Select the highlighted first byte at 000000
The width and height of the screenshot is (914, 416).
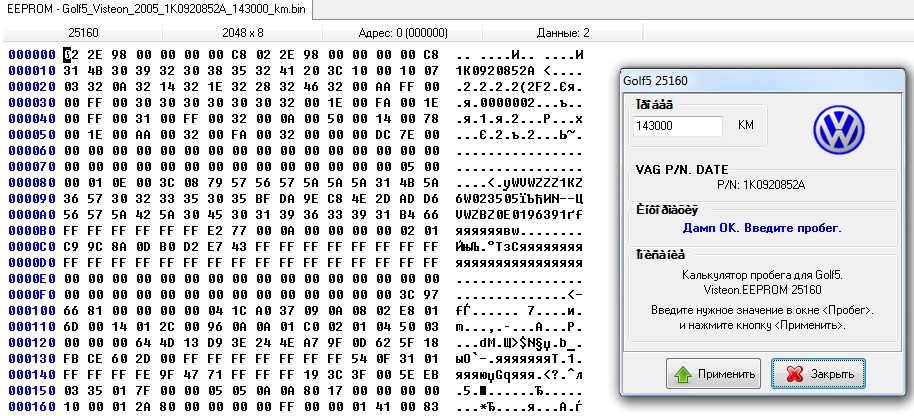coord(71,55)
